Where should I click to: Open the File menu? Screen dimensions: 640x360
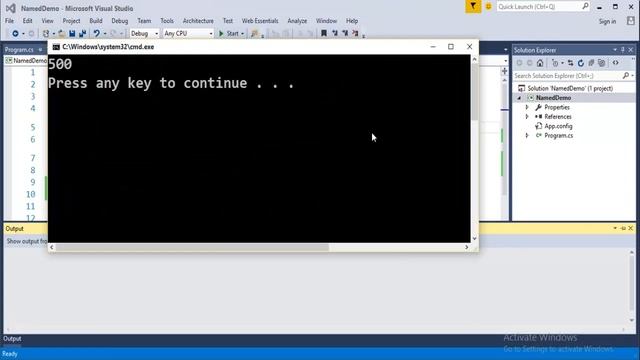[x=9, y=21]
